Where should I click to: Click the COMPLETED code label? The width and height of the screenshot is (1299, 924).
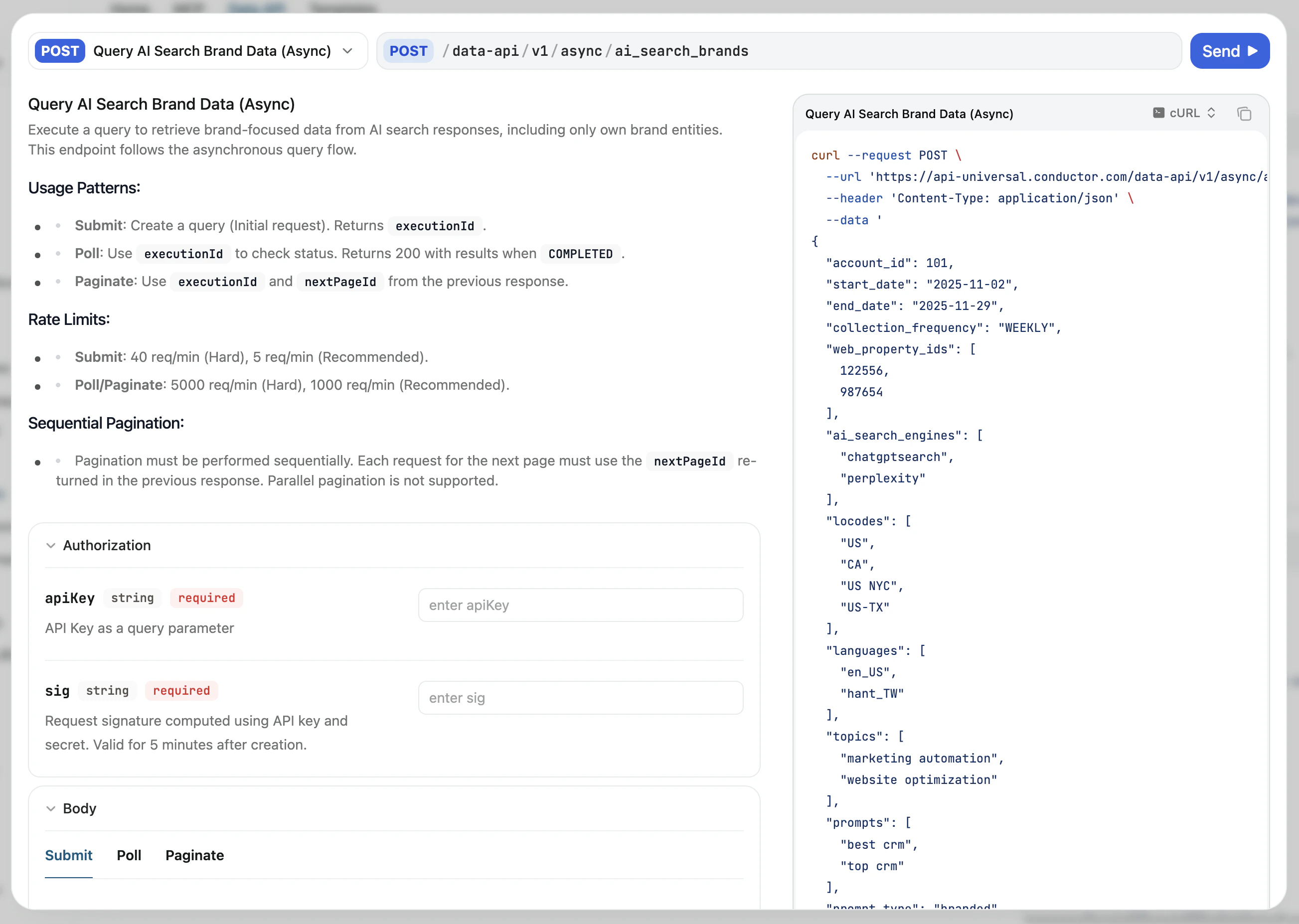coord(580,254)
